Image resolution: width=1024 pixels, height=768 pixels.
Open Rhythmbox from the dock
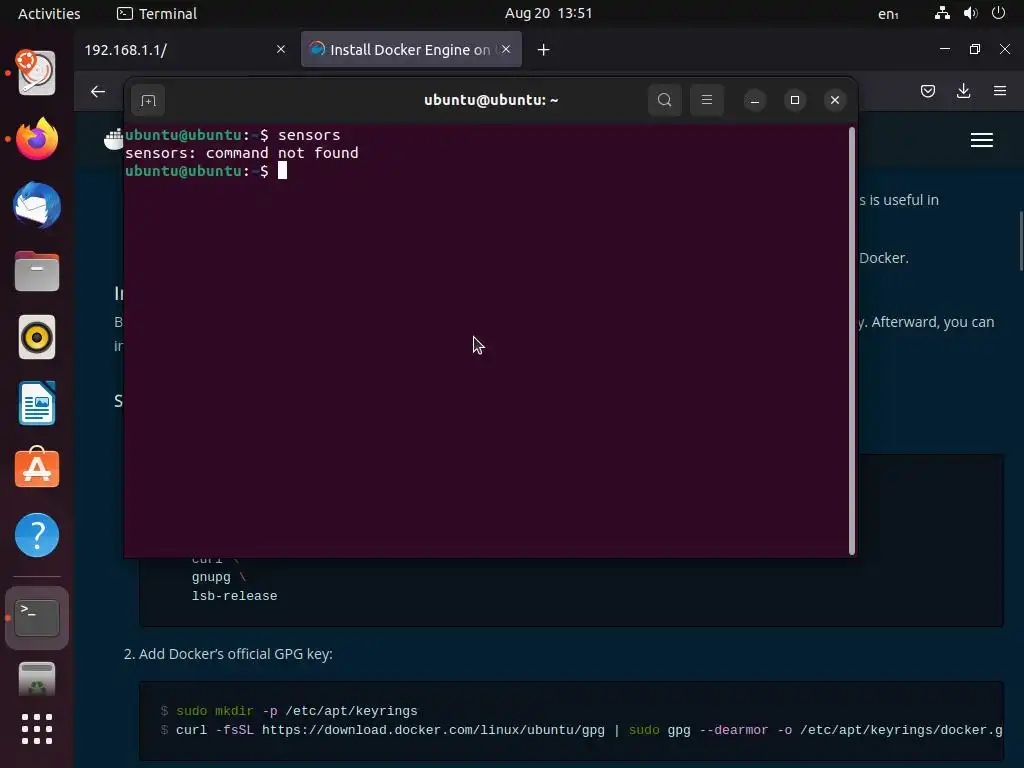37,338
